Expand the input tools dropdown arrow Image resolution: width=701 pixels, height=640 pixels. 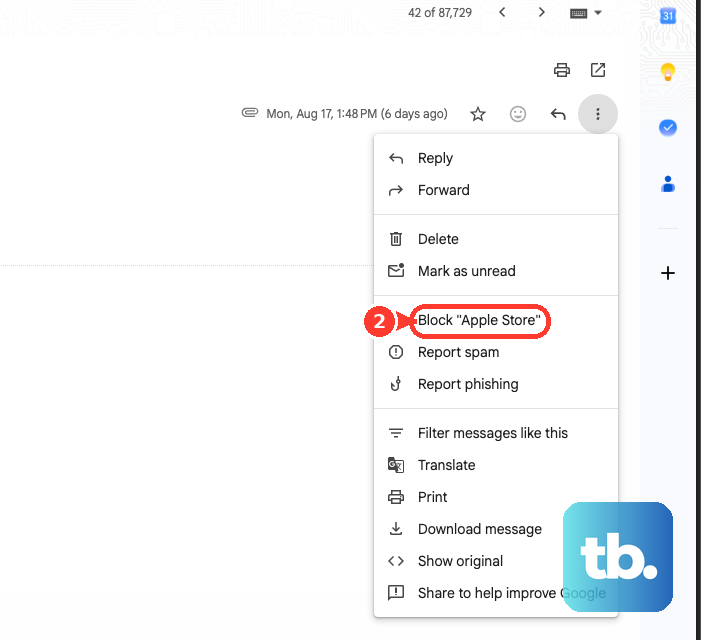(598, 13)
